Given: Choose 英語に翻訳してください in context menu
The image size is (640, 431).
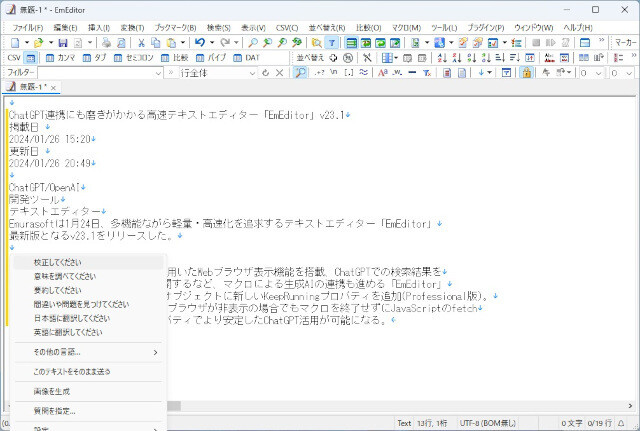Looking at the screenshot, I should [88, 332].
